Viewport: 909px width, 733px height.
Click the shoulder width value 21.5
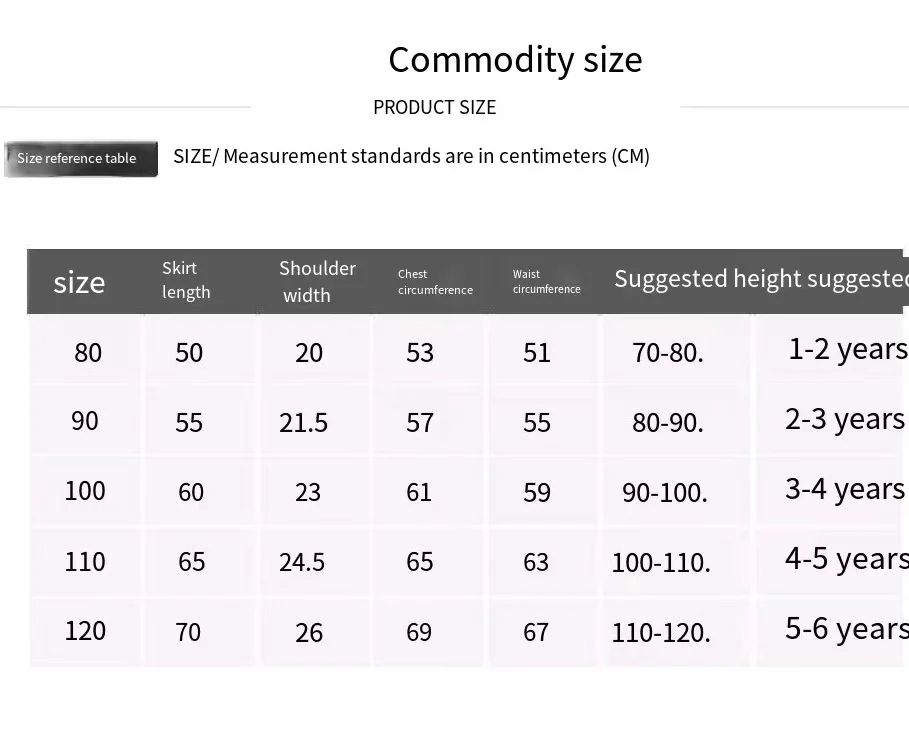(x=304, y=422)
